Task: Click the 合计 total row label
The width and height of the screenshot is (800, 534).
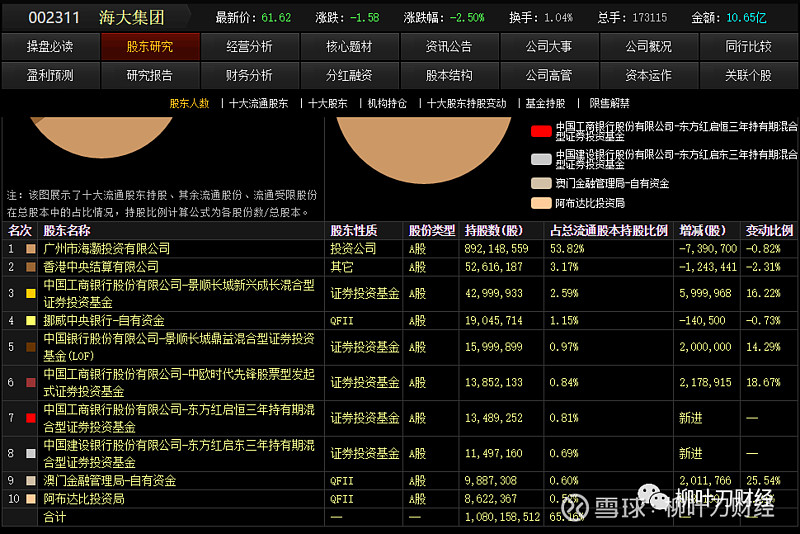Action: click(55, 517)
